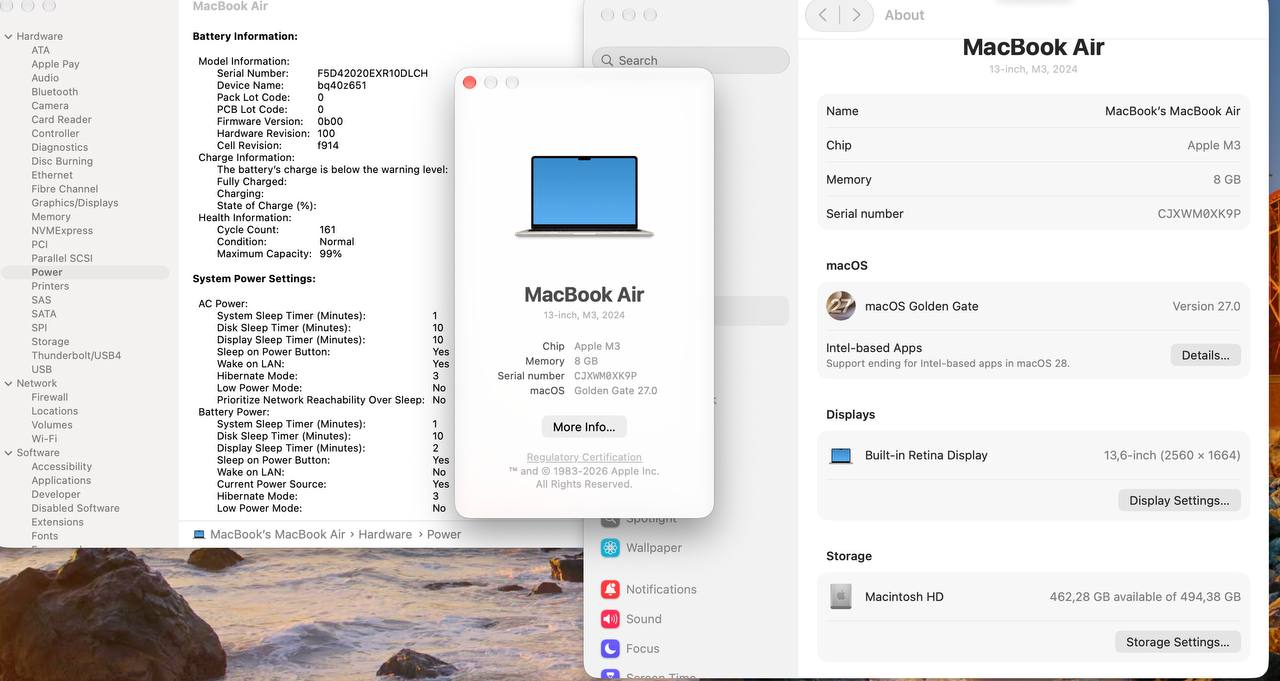Select Fibre Channel in the Hardware list
Image resolution: width=1280 pixels, height=681 pixels.
point(65,189)
